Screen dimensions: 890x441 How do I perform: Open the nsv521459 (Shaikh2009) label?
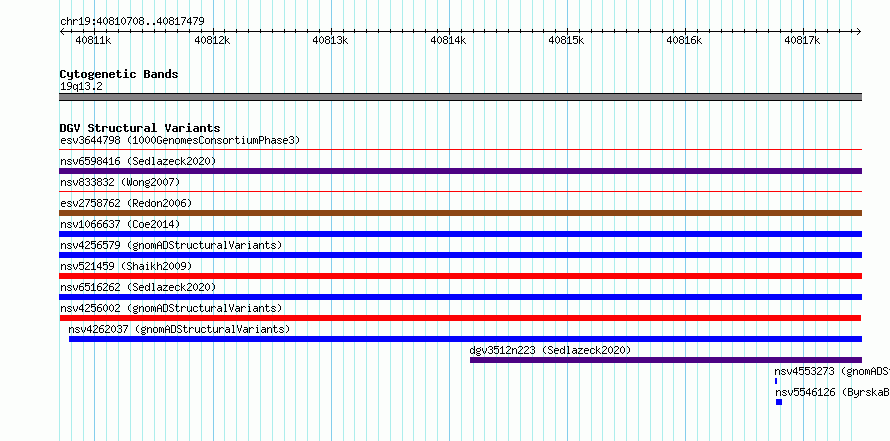pyautogui.click(x=126, y=266)
